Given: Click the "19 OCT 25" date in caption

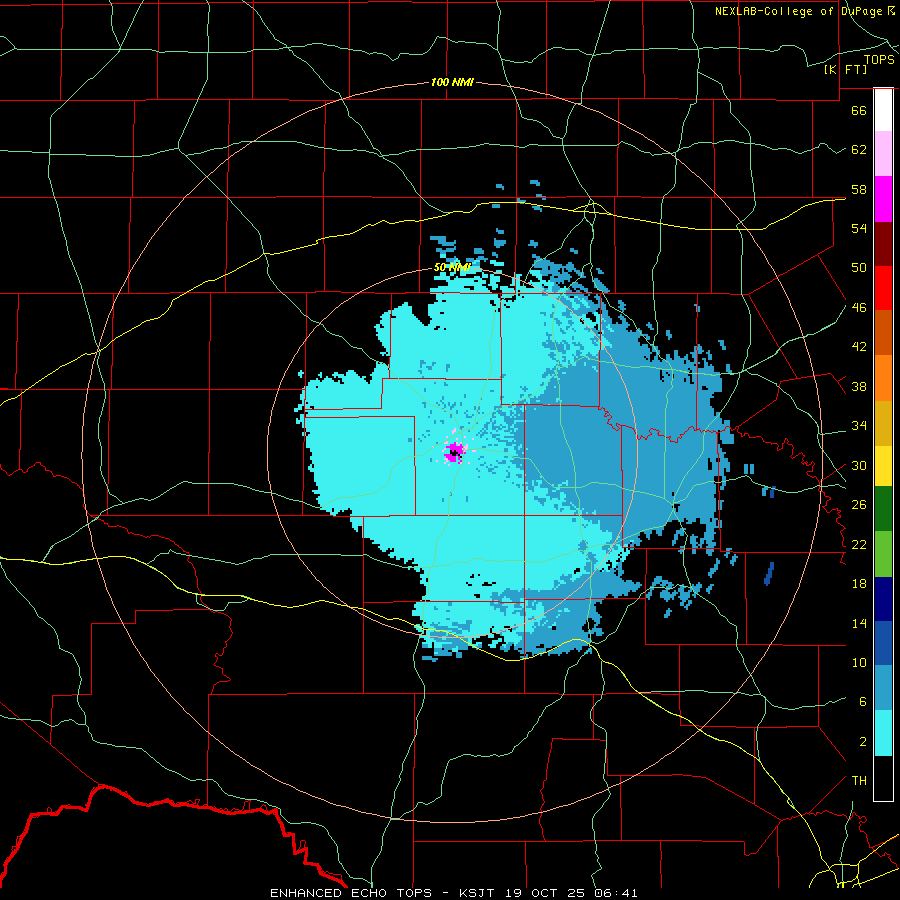Looking at the screenshot, I should (x=546, y=893).
